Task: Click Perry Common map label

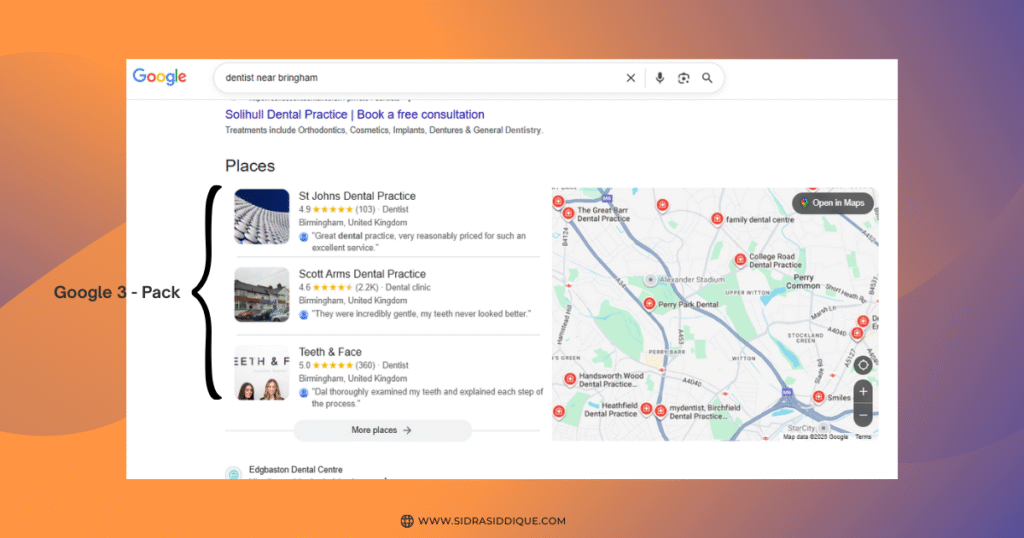Action: tap(803, 281)
